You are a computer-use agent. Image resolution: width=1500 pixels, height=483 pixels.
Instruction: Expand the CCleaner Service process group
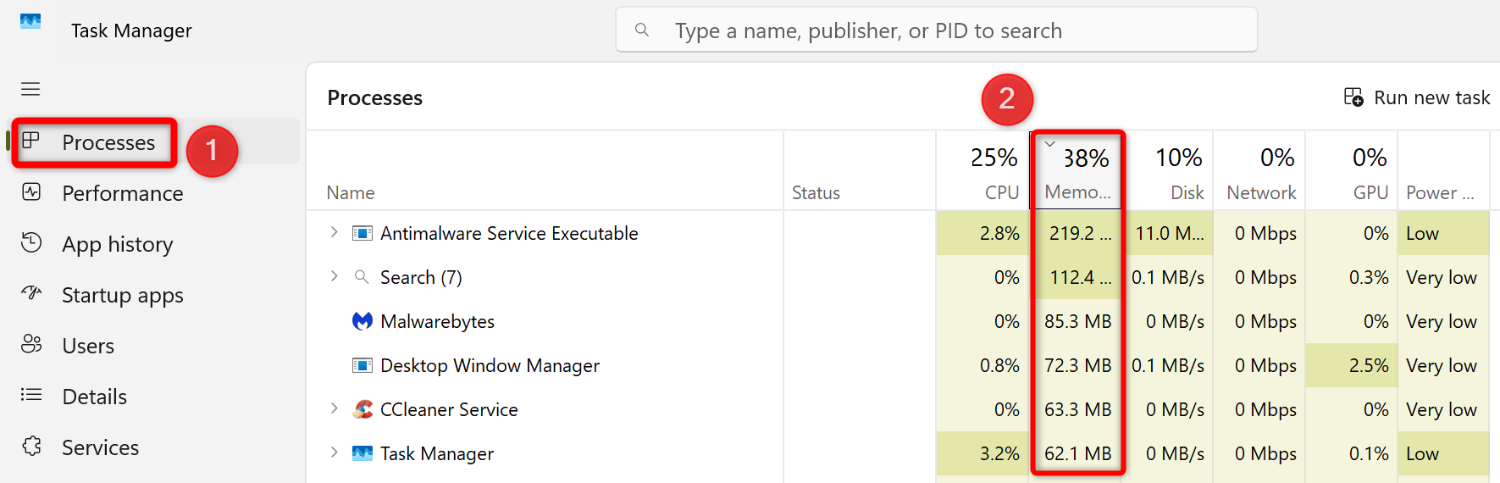[334, 409]
